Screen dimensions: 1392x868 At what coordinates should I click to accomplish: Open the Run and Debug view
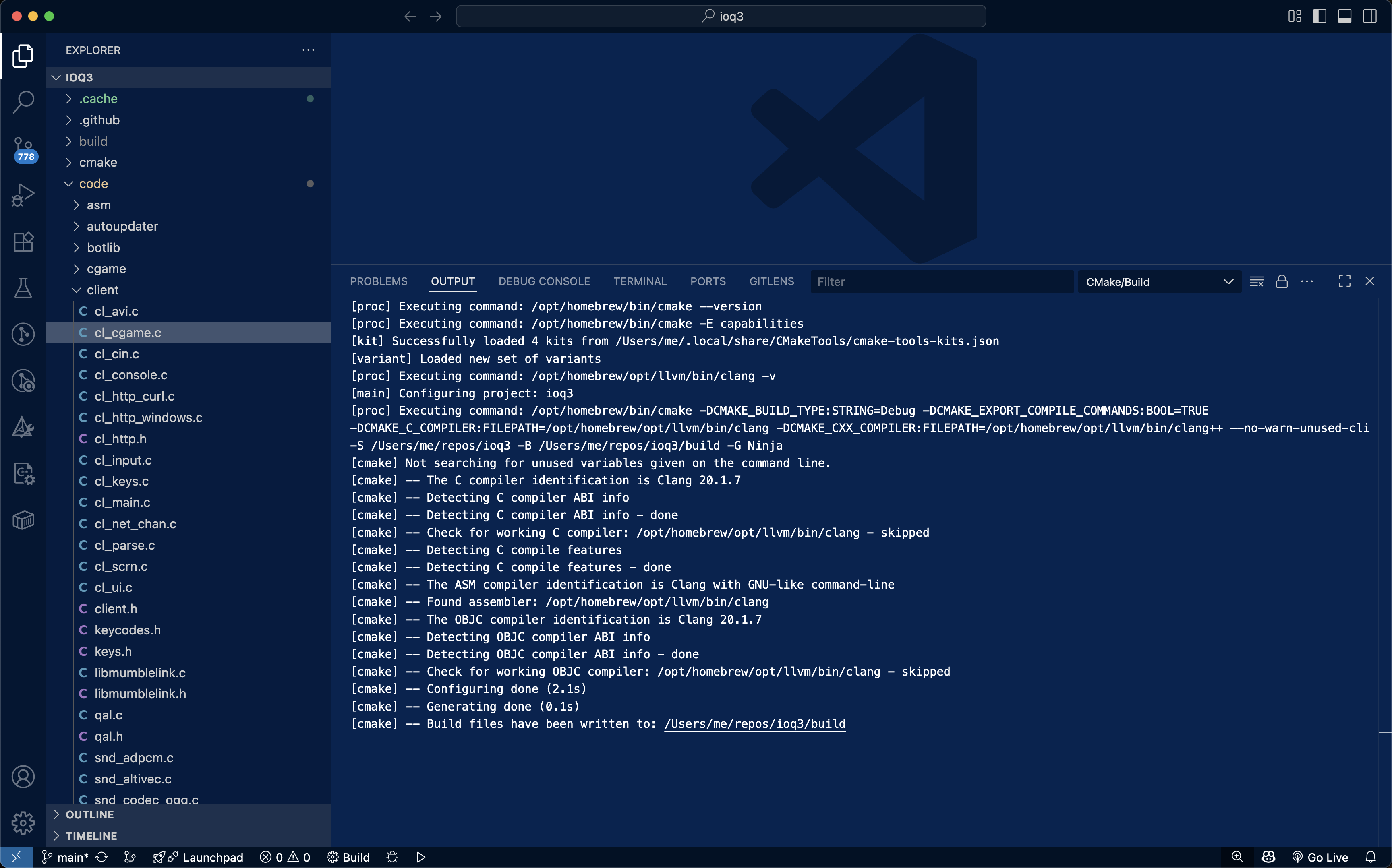(23, 194)
